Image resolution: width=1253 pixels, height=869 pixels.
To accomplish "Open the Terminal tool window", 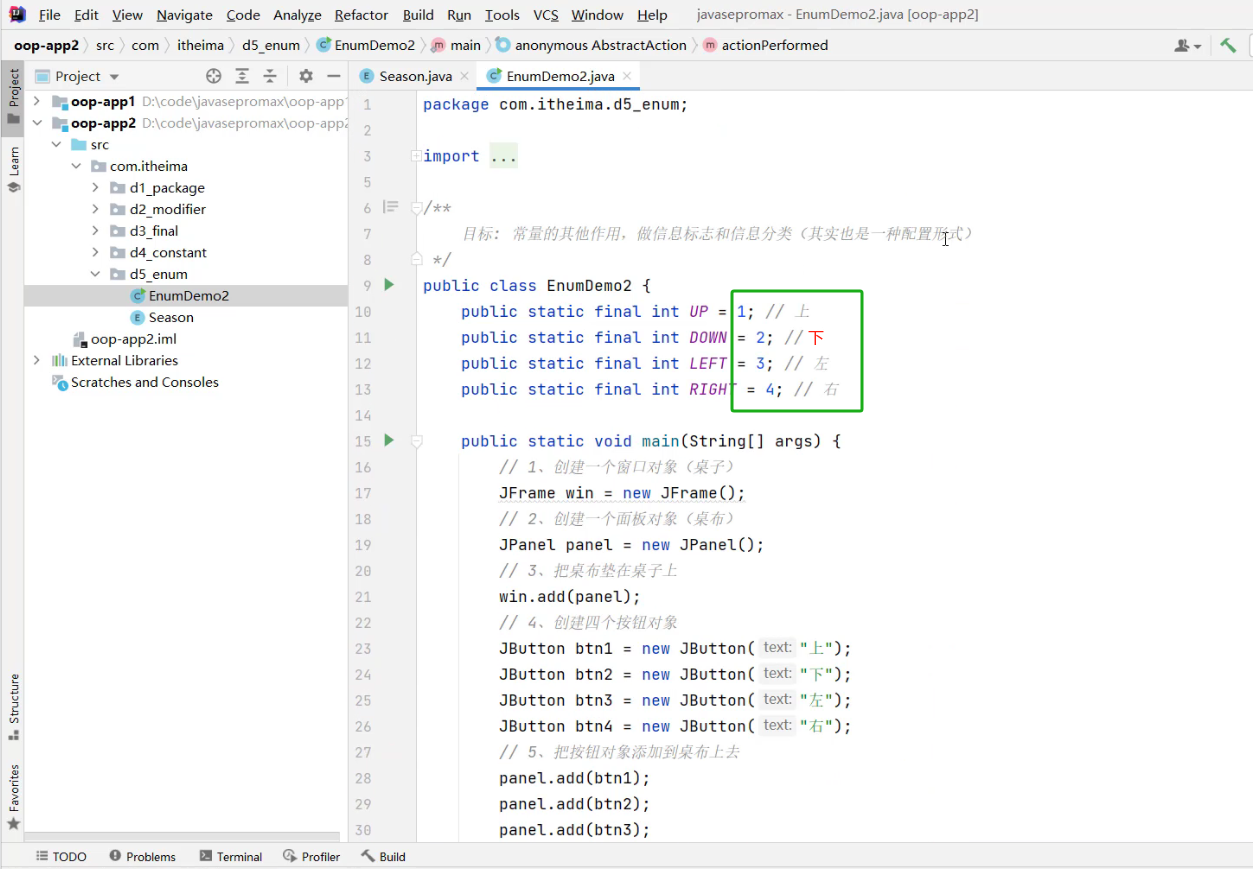I will pyautogui.click(x=230, y=856).
